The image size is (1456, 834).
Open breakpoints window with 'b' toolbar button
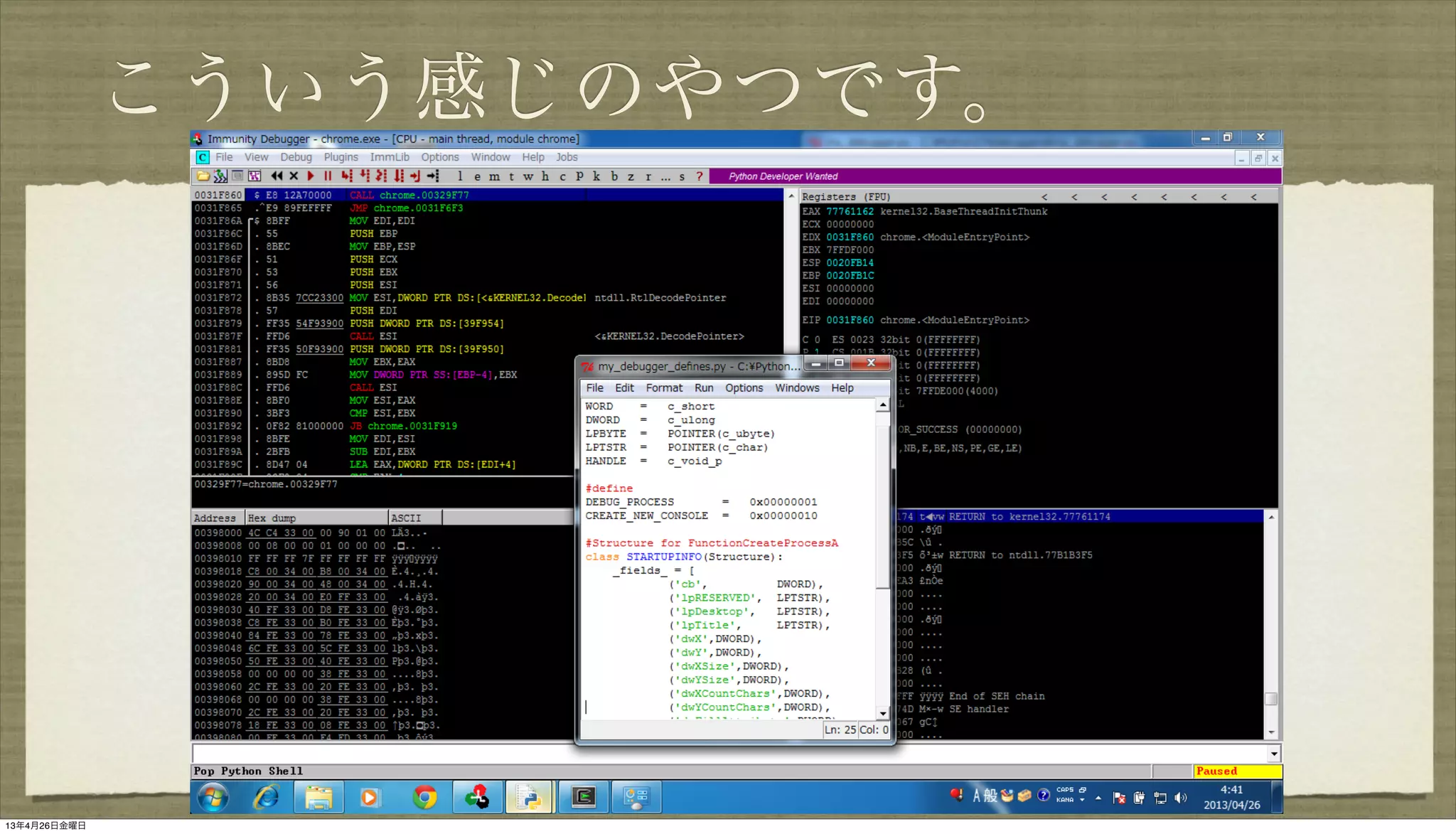614,176
